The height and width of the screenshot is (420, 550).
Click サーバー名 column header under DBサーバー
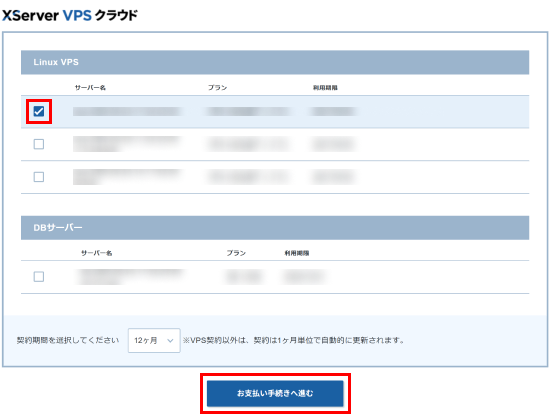click(x=96, y=253)
